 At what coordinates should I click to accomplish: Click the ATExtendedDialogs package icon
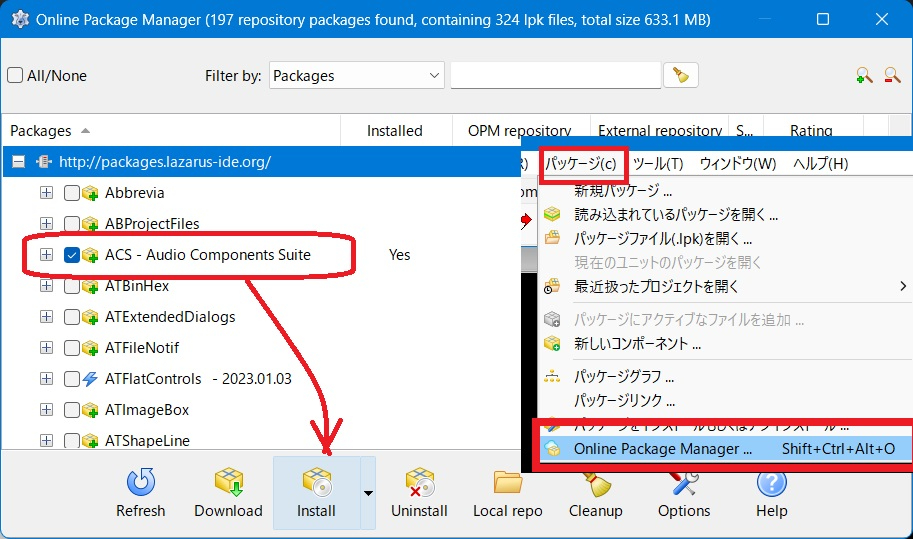[x=90, y=317]
